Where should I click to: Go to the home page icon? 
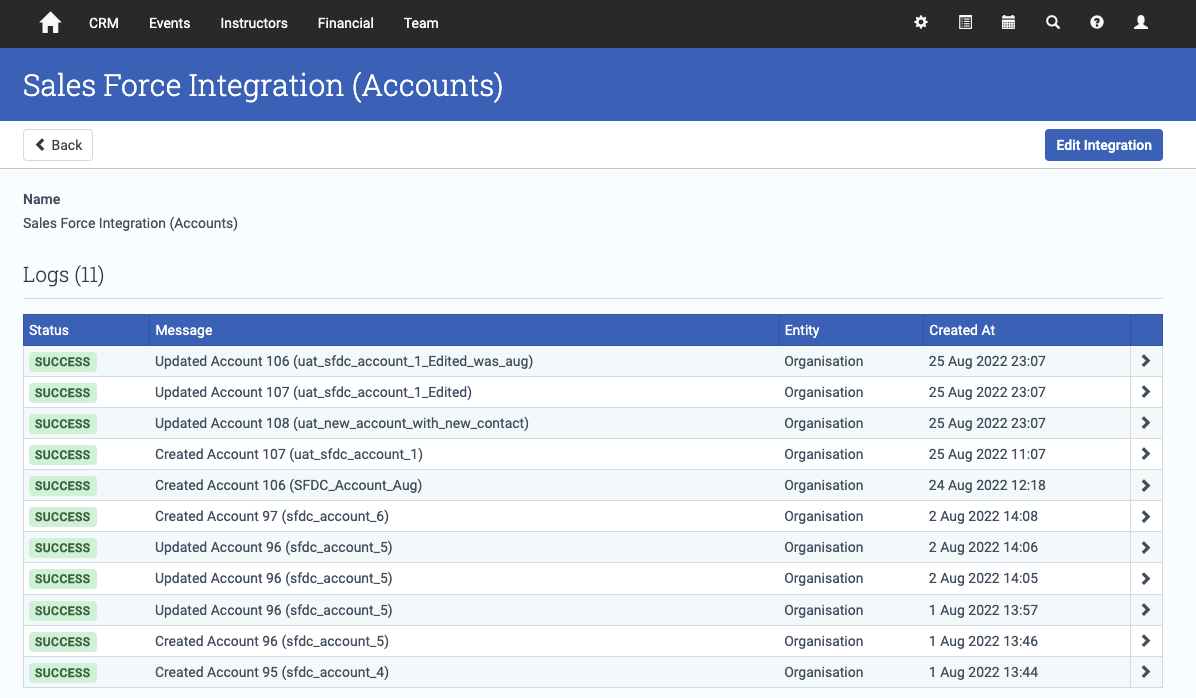click(50, 23)
